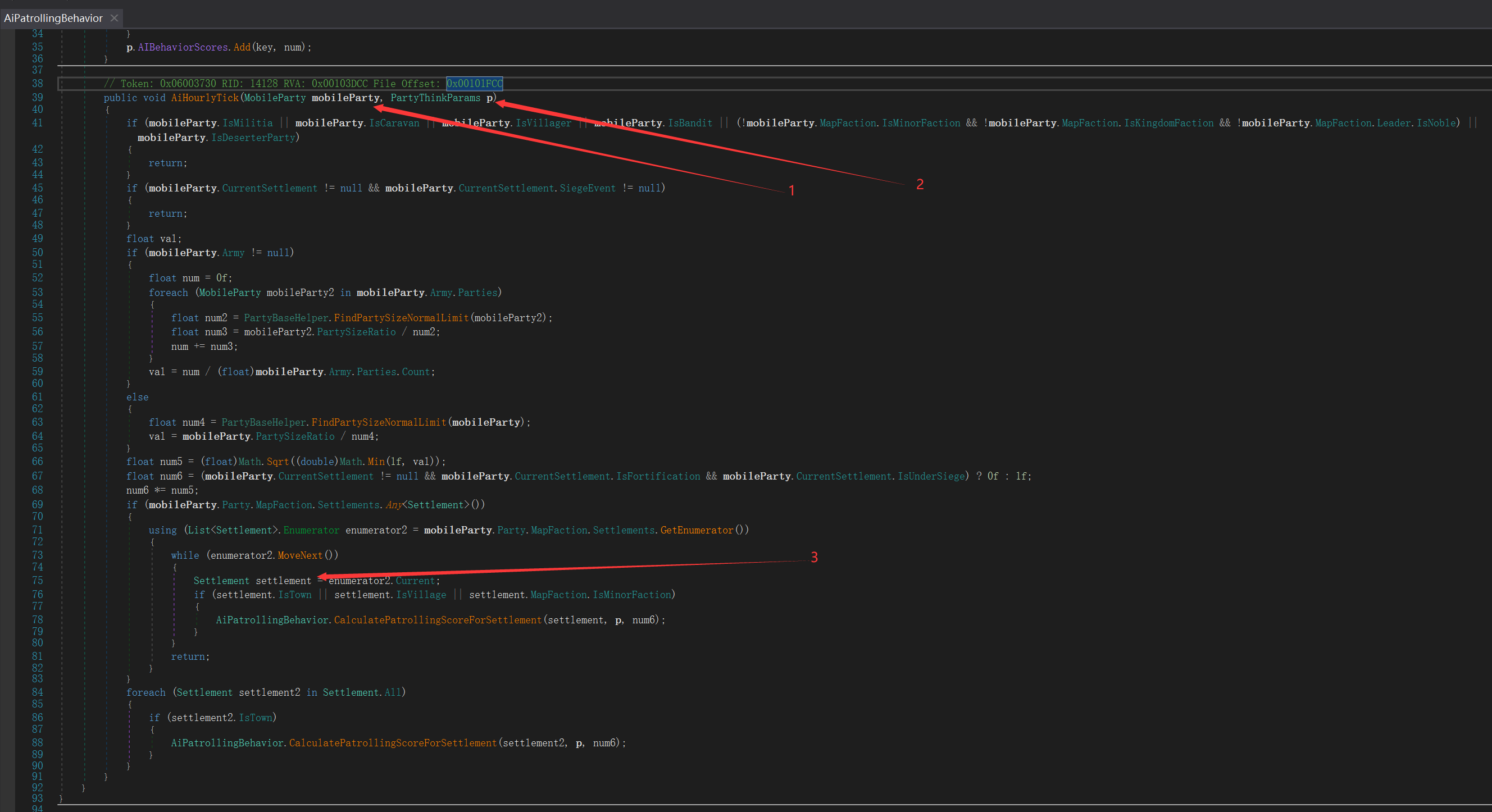Click the return keyword on line 81
Image resolution: width=1492 pixels, height=812 pixels.
(x=188, y=657)
